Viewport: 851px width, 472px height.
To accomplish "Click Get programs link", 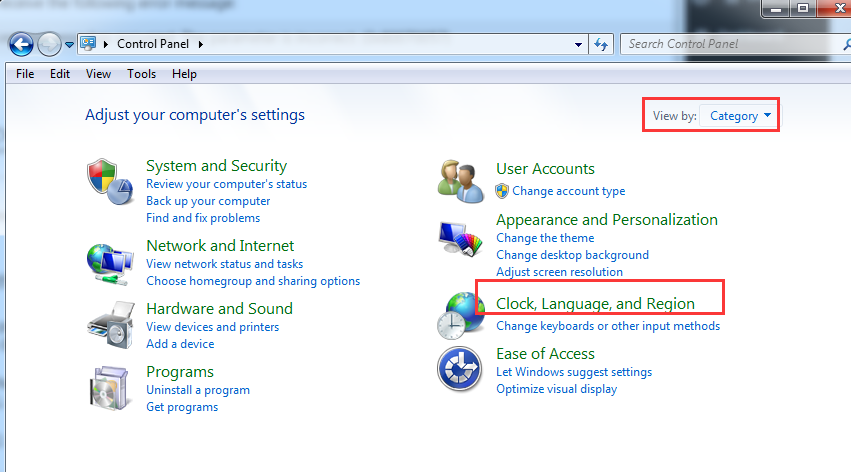I will pyautogui.click(x=182, y=407).
